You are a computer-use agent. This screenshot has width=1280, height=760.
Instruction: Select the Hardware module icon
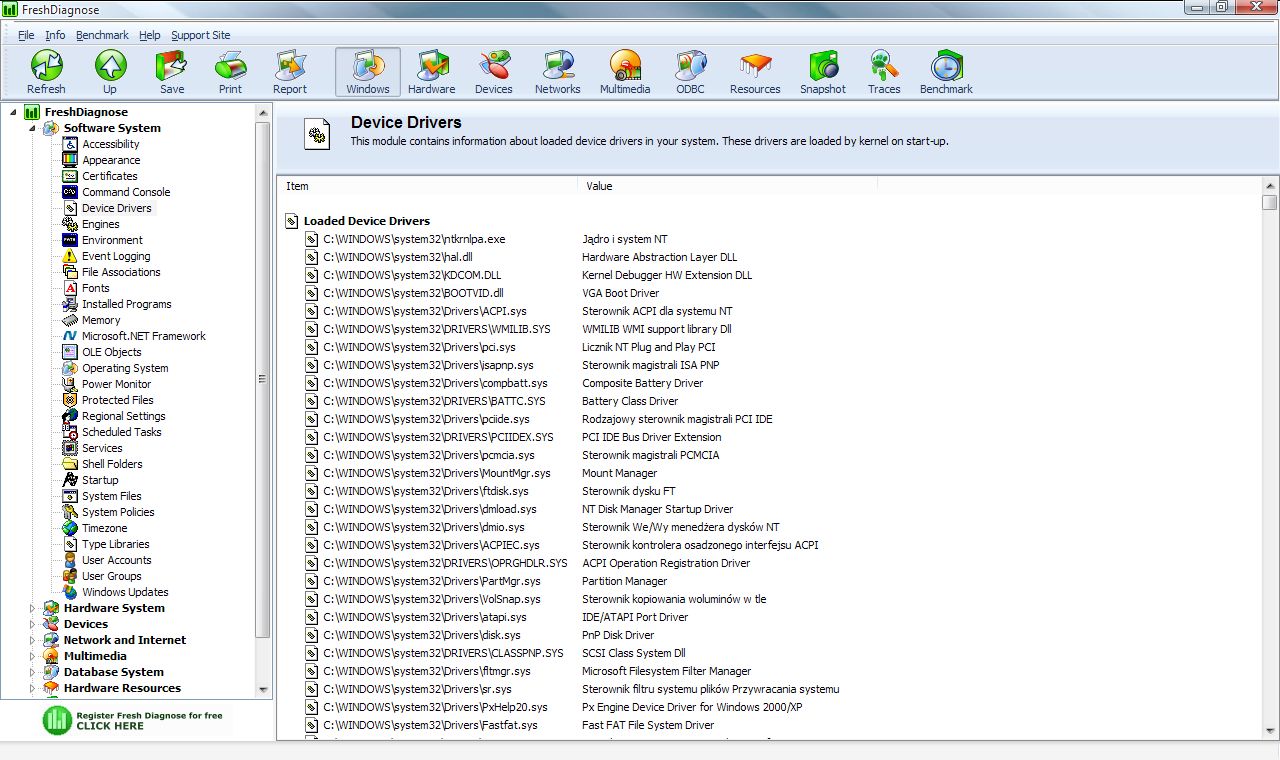tap(432, 66)
